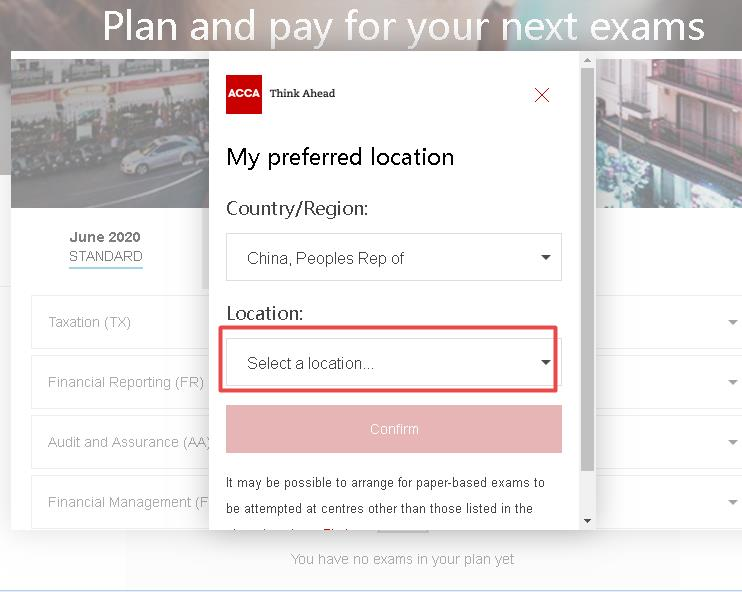Expand the Financial Management row arrow
742x592 pixels.
click(733, 502)
